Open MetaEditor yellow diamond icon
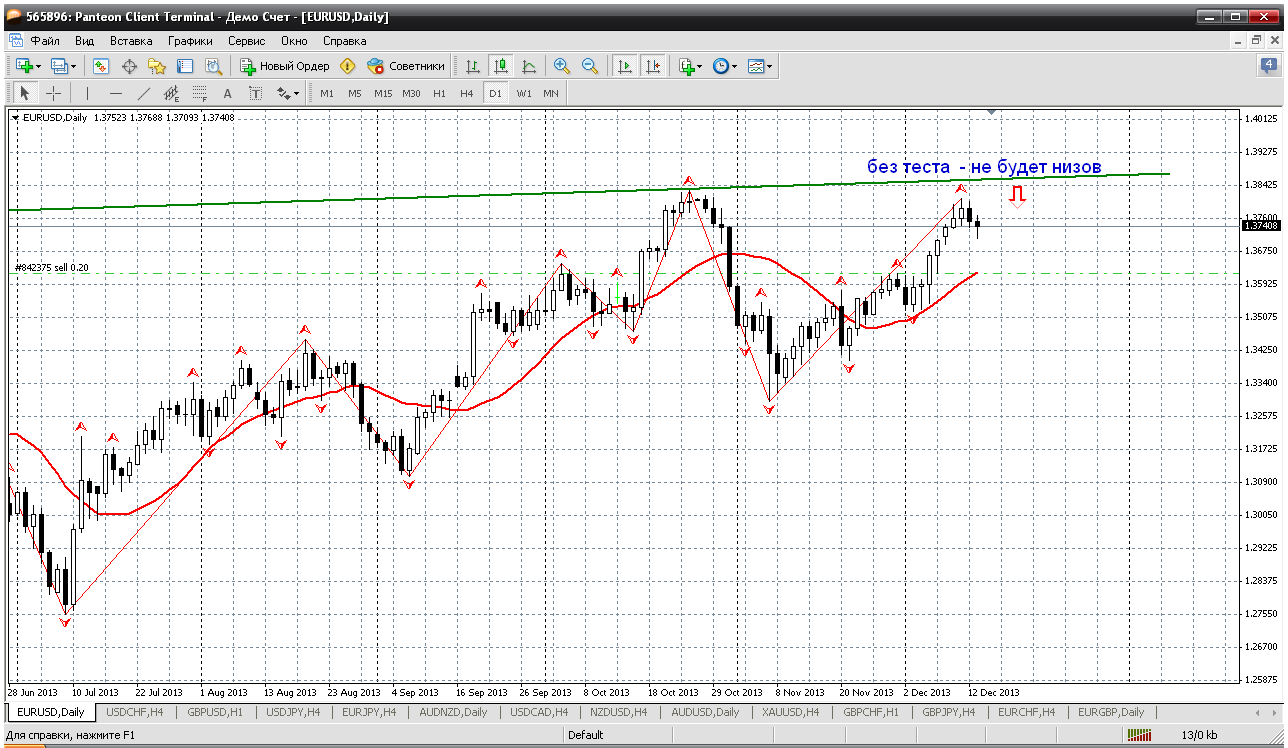 pos(347,66)
